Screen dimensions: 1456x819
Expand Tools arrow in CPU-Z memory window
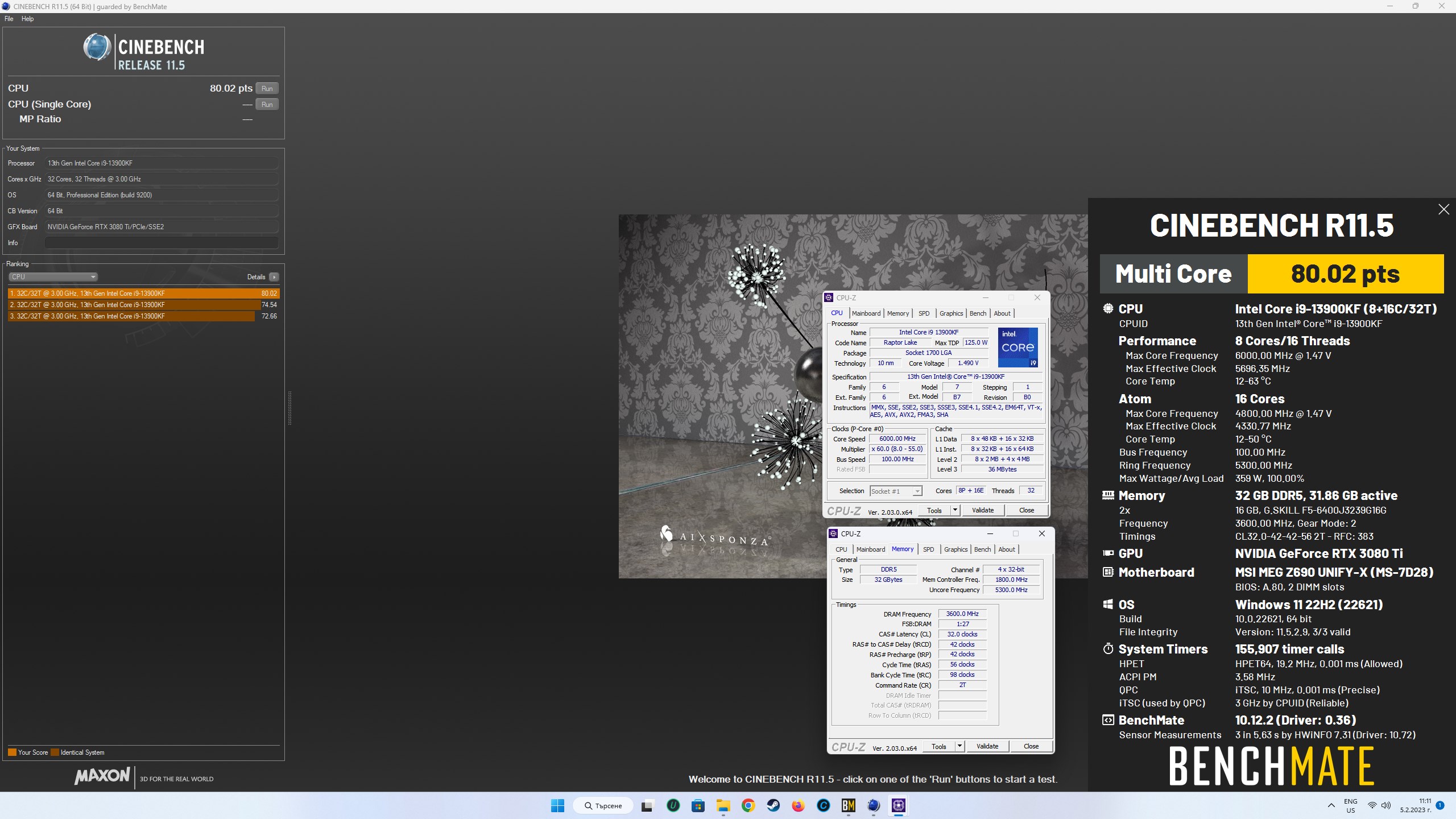959,746
